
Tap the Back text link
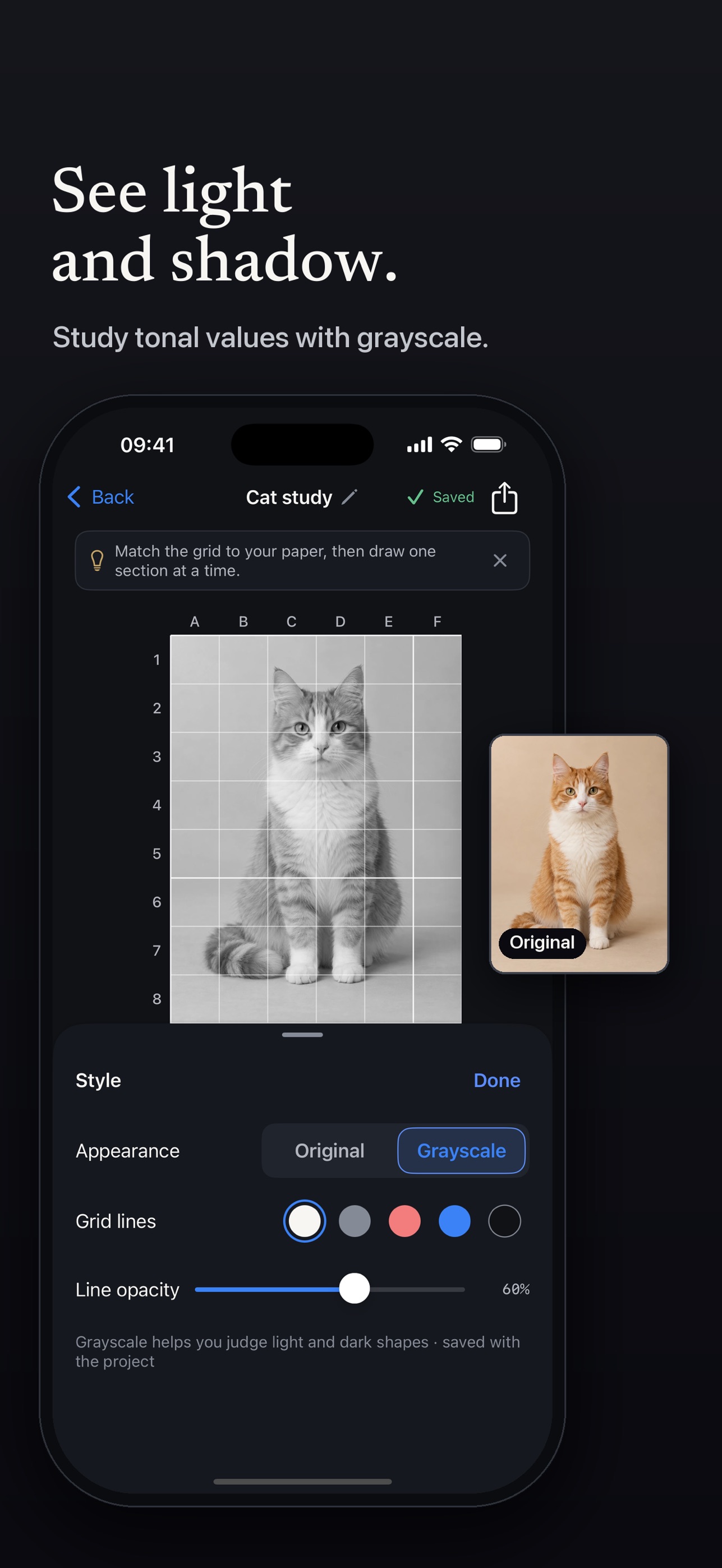click(x=113, y=497)
